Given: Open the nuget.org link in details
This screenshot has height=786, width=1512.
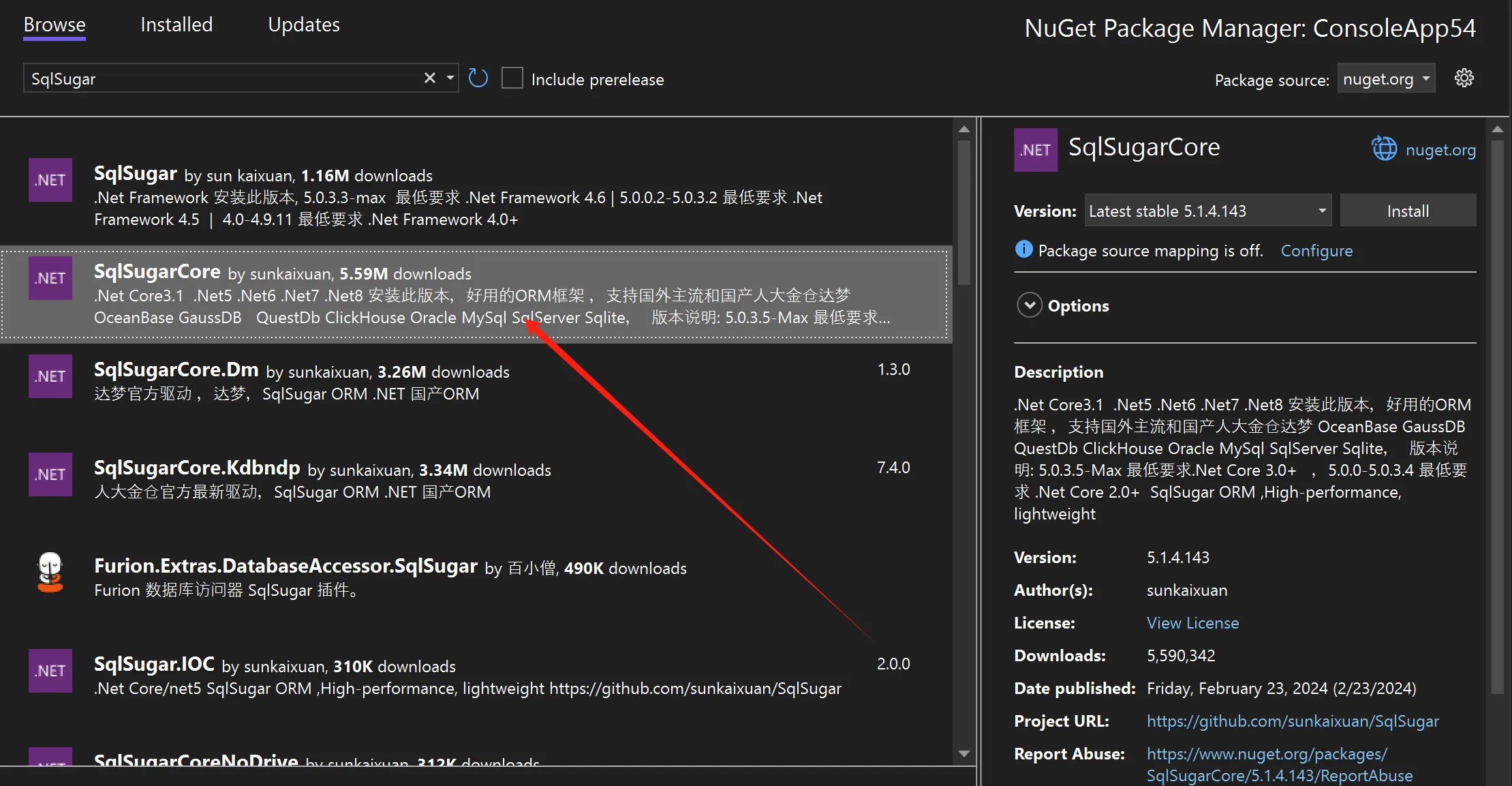Looking at the screenshot, I should (x=1440, y=150).
